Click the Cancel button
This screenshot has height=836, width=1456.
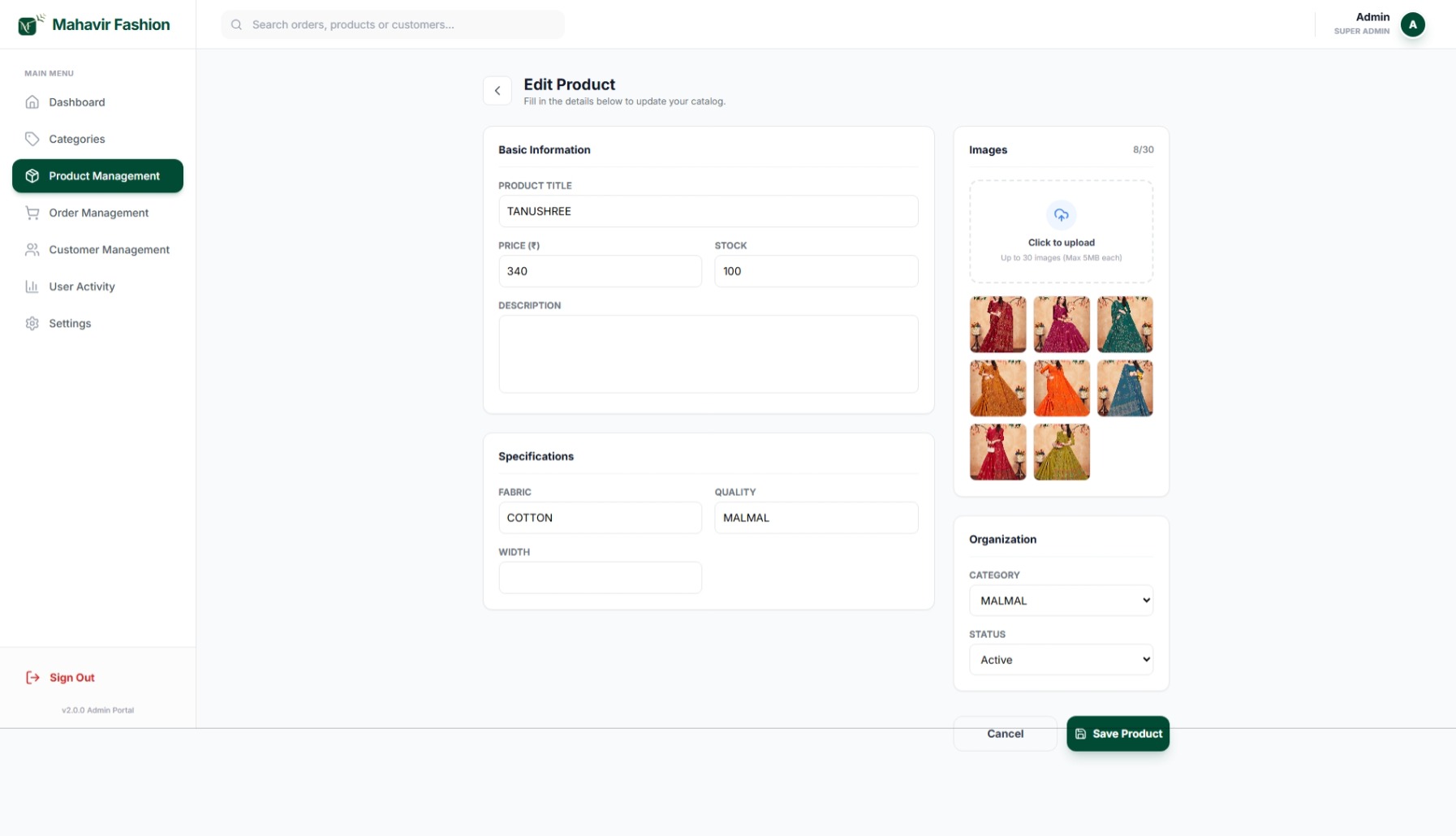(x=1005, y=734)
